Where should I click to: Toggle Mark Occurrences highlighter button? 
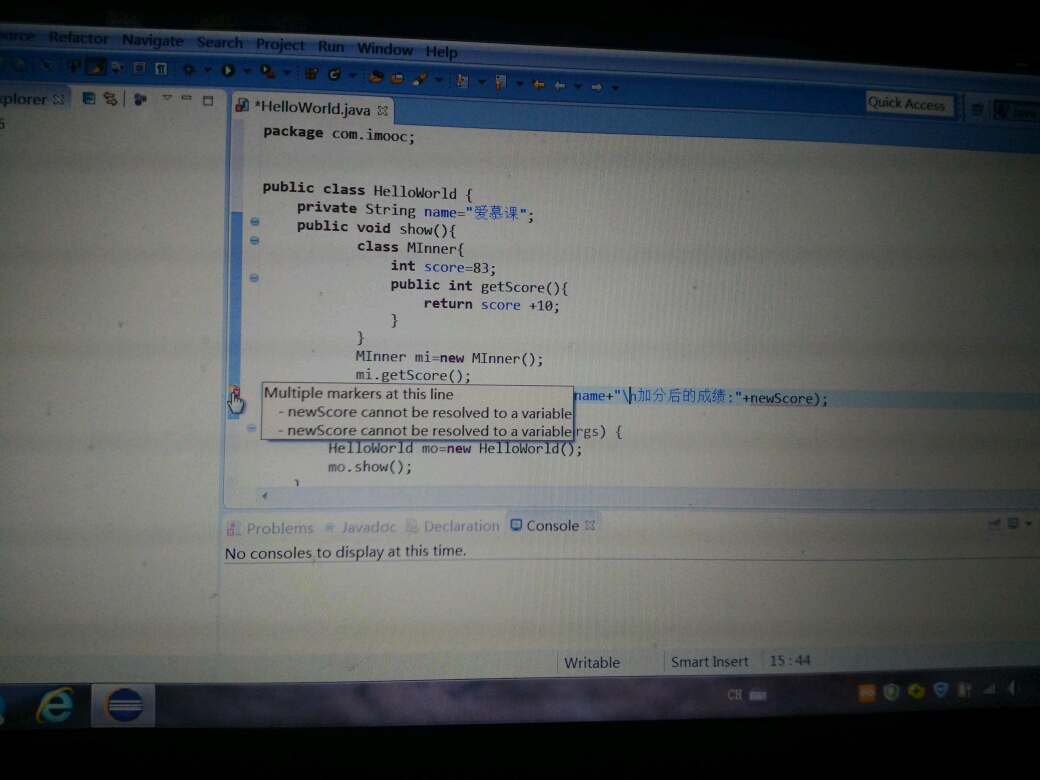pos(96,66)
